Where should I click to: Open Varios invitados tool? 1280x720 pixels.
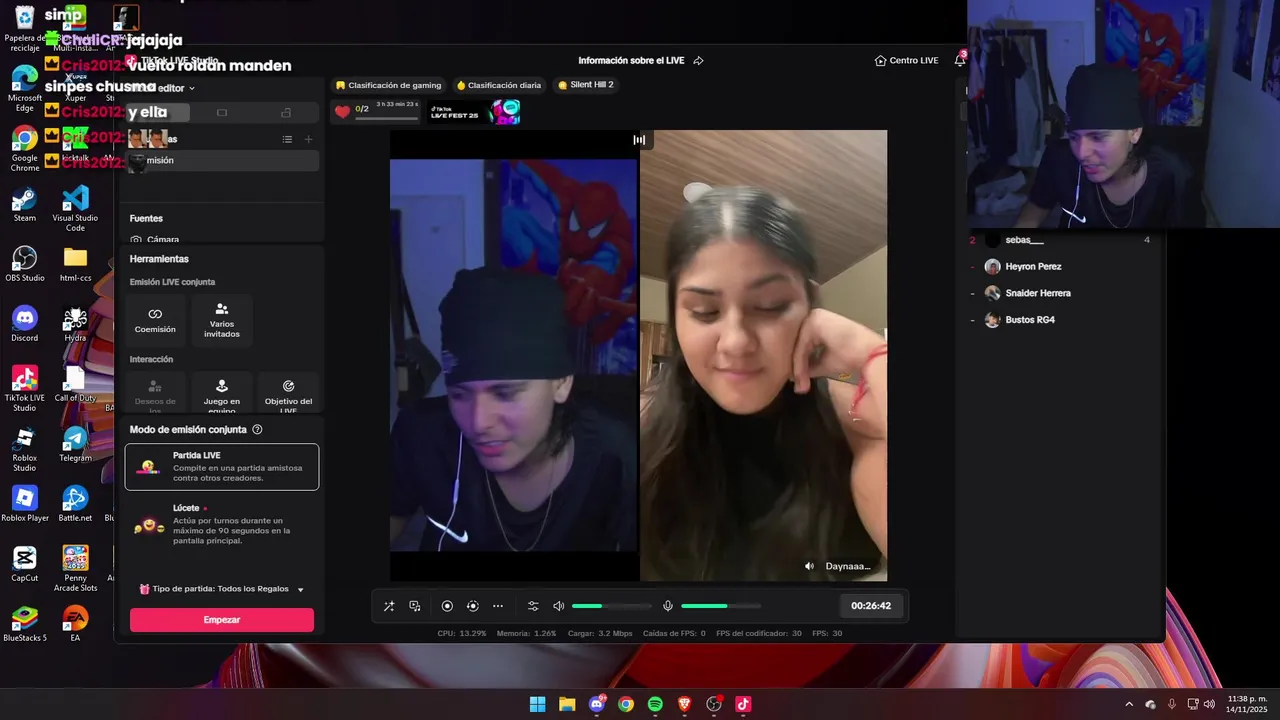(222, 320)
